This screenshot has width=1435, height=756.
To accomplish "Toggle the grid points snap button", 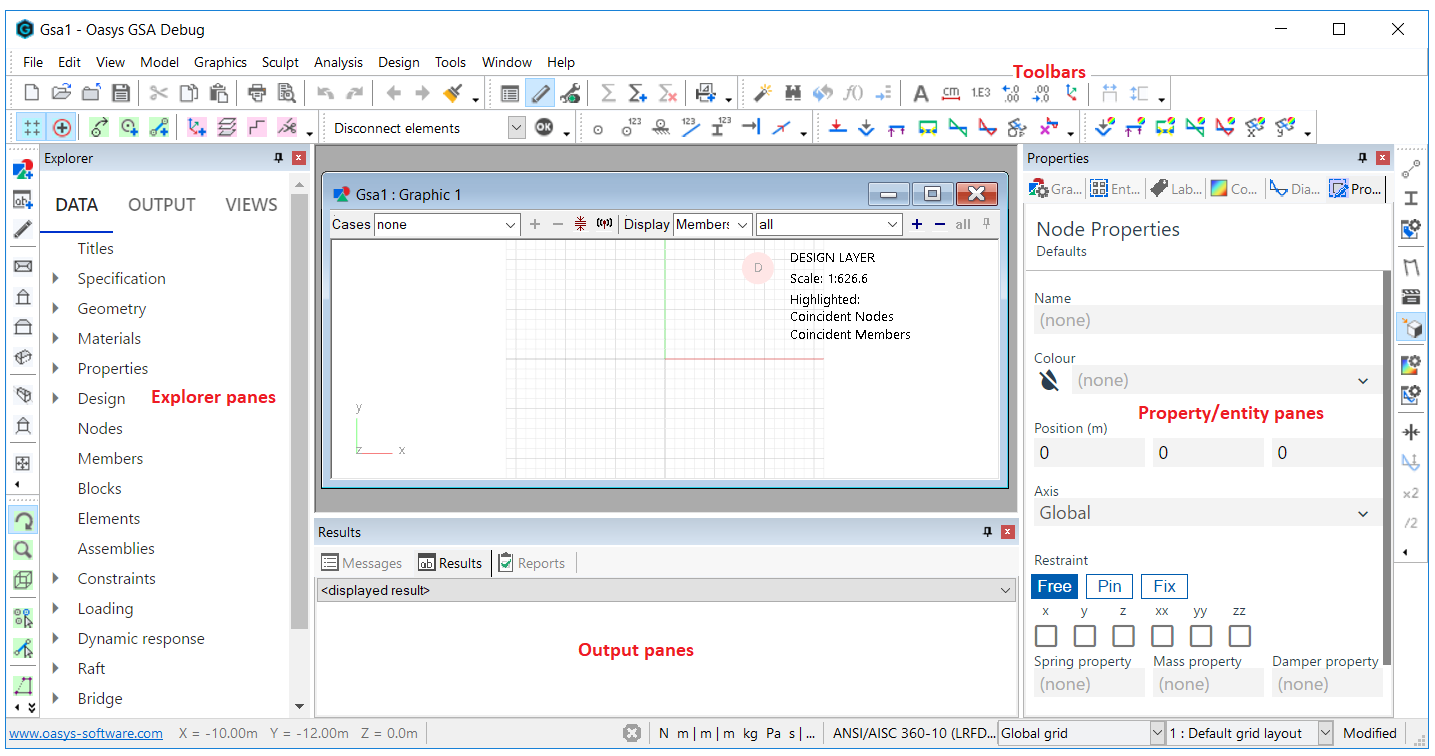I will click(x=32, y=127).
